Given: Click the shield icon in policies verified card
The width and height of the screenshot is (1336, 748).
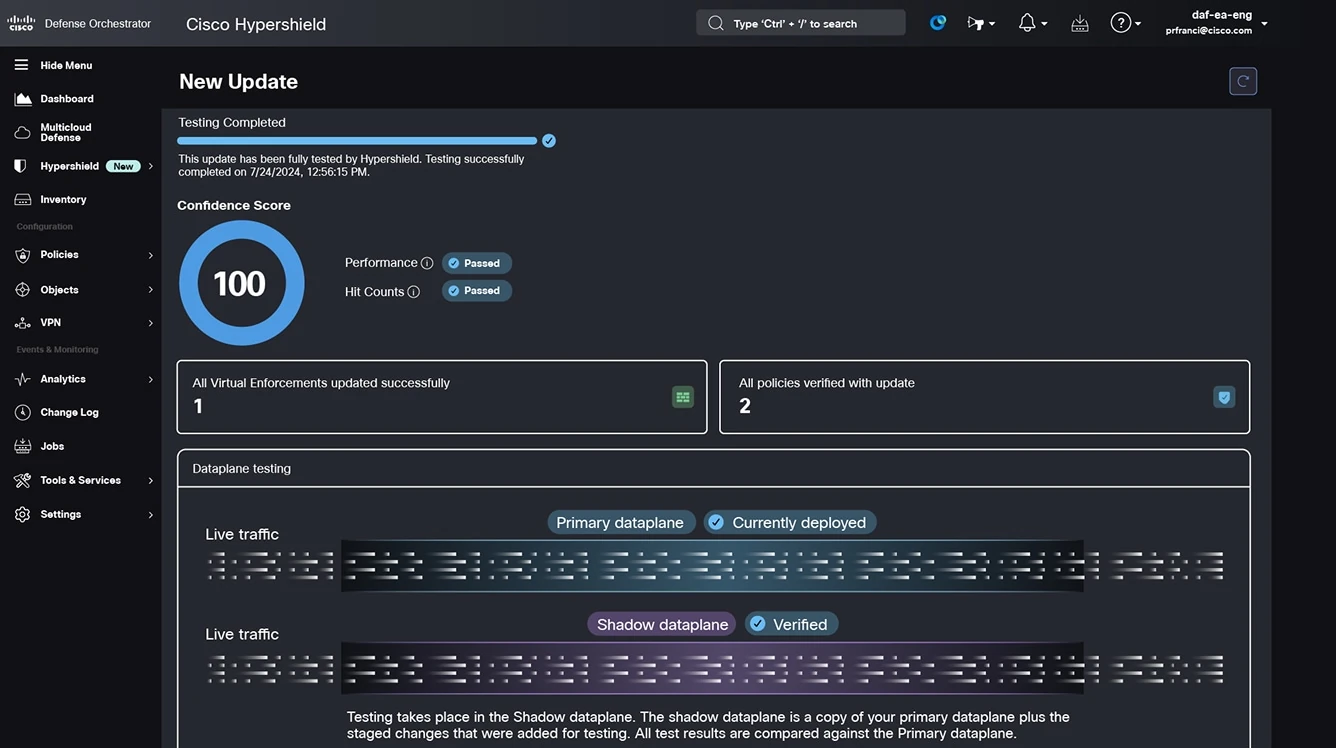Looking at the screenshot, I should (x=1224, y=397).
